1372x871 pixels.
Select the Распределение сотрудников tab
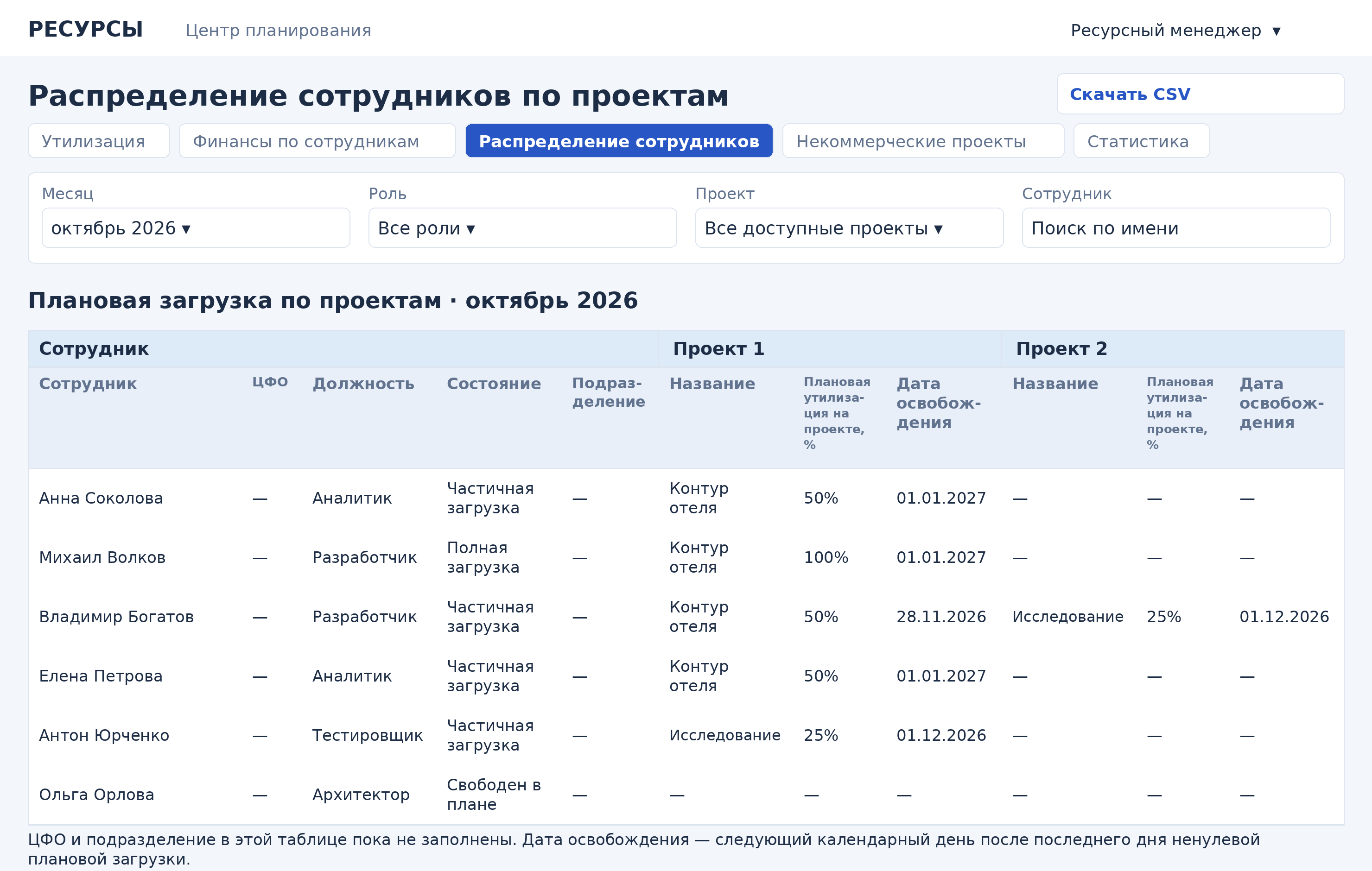(x=619, y=141)
